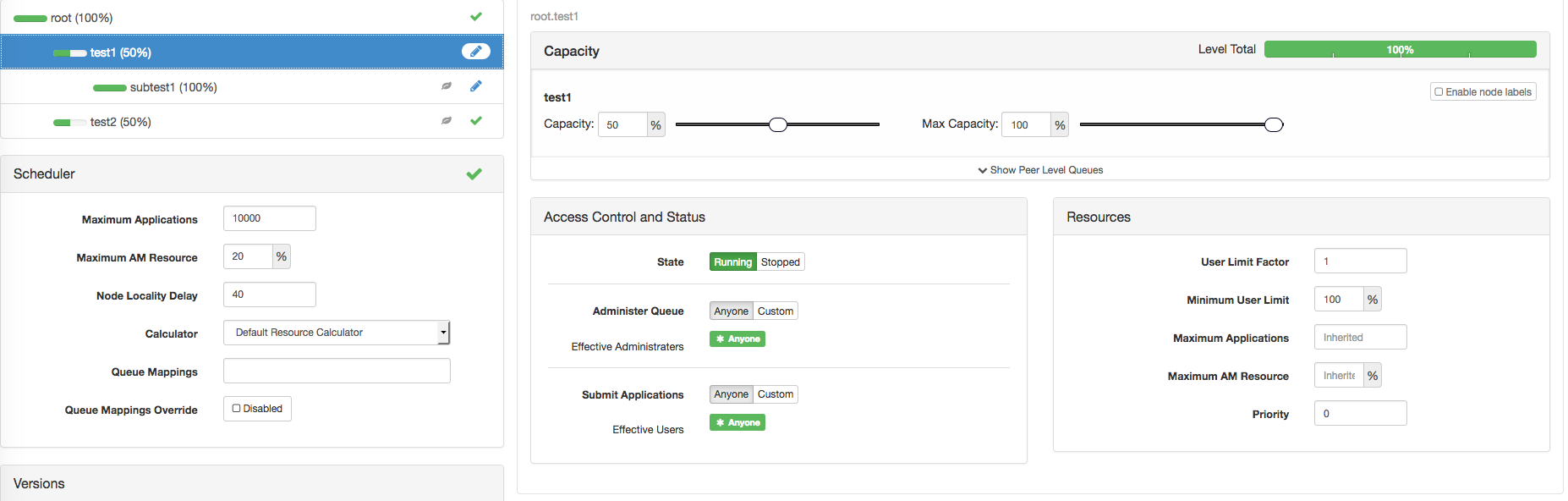Click the green checkmark on test2 row
Screen dimensions: 1568x501
tap(476, 121)
